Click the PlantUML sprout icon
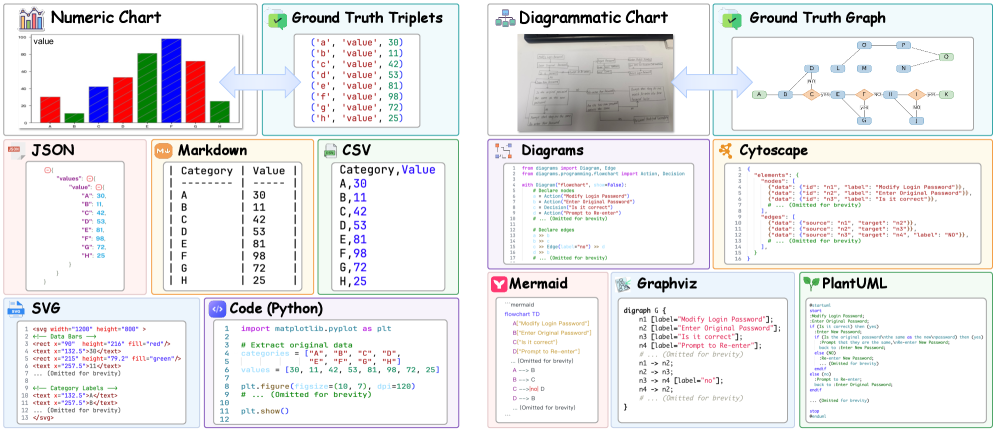The image size is (996, 431). (811, 282)
